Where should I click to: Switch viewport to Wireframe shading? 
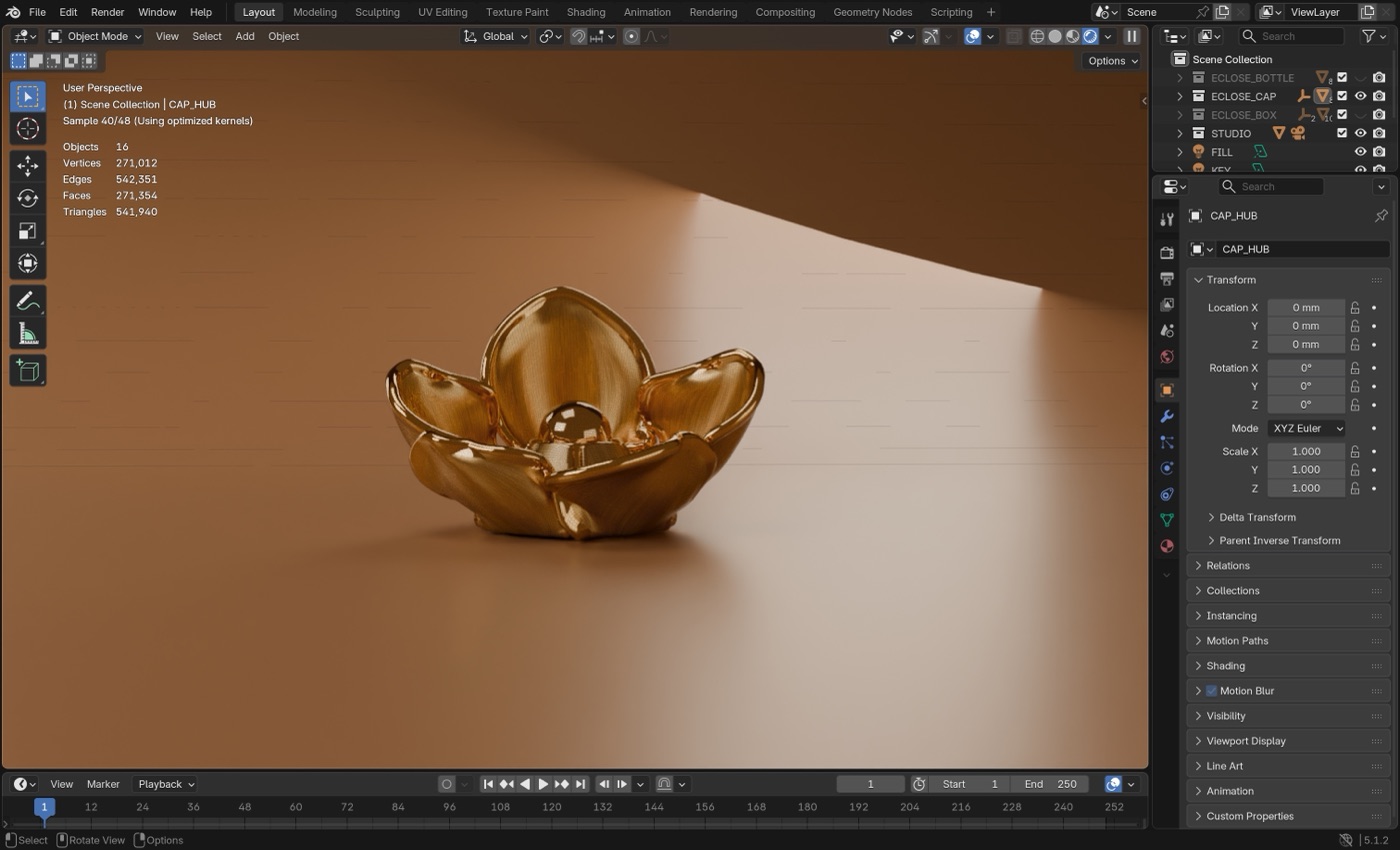pos(1037,36)
